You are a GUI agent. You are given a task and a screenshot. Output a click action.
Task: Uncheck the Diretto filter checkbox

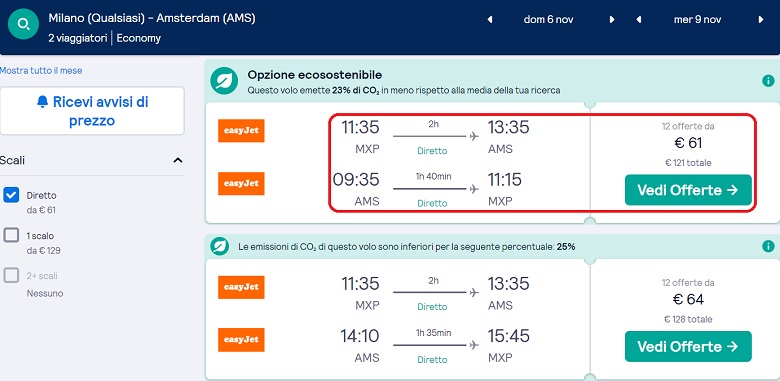(11, 195)
